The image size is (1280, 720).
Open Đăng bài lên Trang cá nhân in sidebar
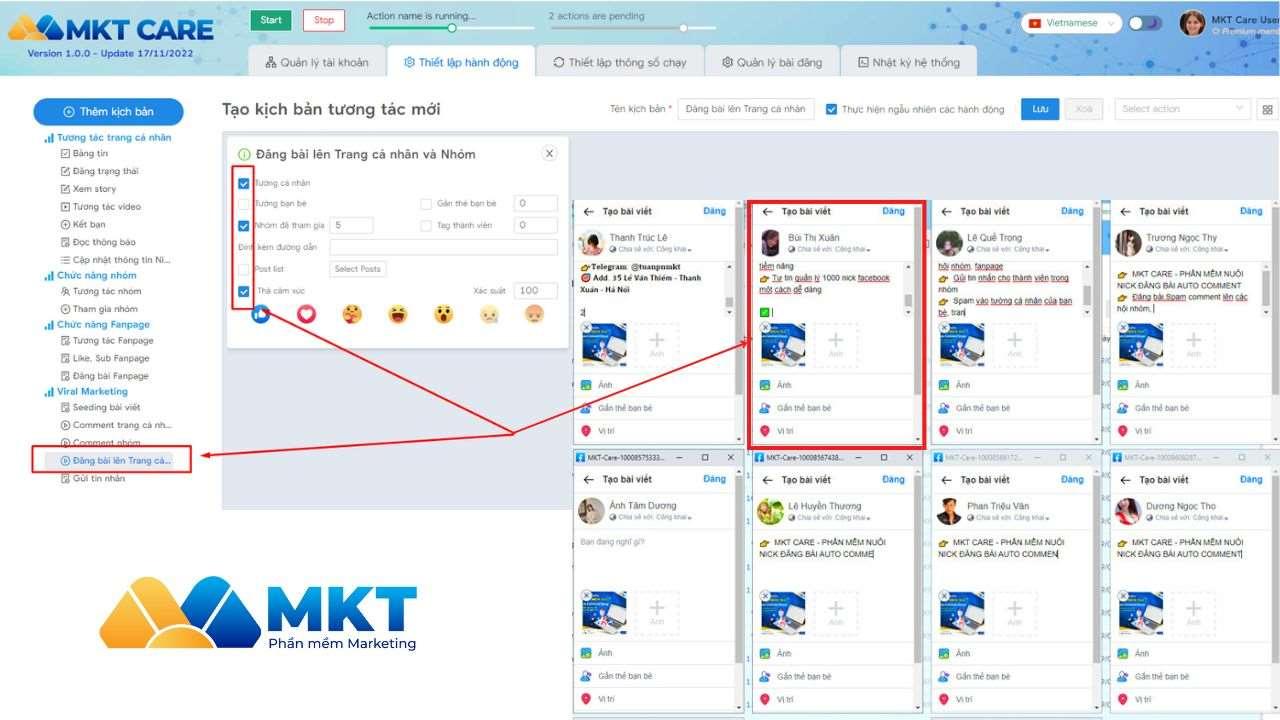tap(116, 460)
